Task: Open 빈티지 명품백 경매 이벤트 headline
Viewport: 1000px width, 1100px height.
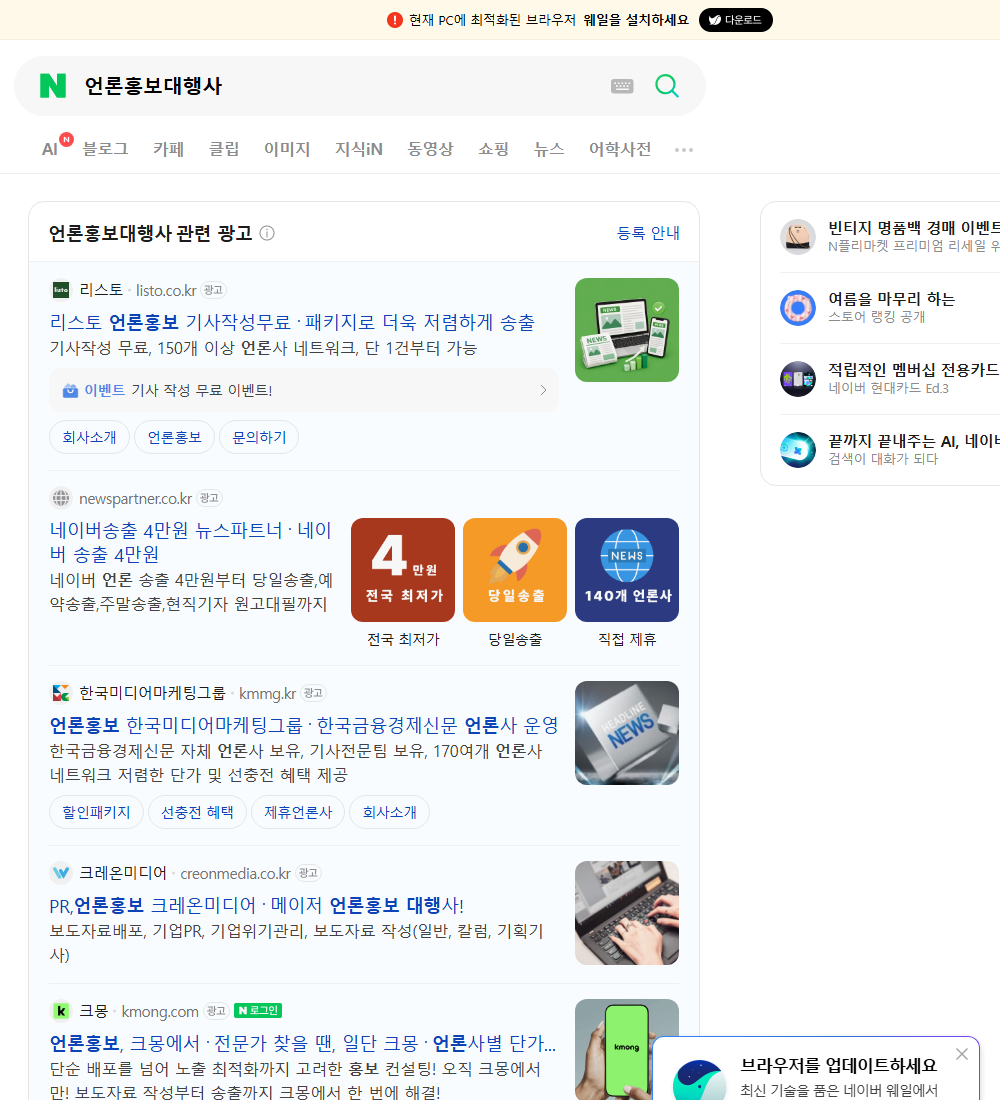Action: [914, 228]
